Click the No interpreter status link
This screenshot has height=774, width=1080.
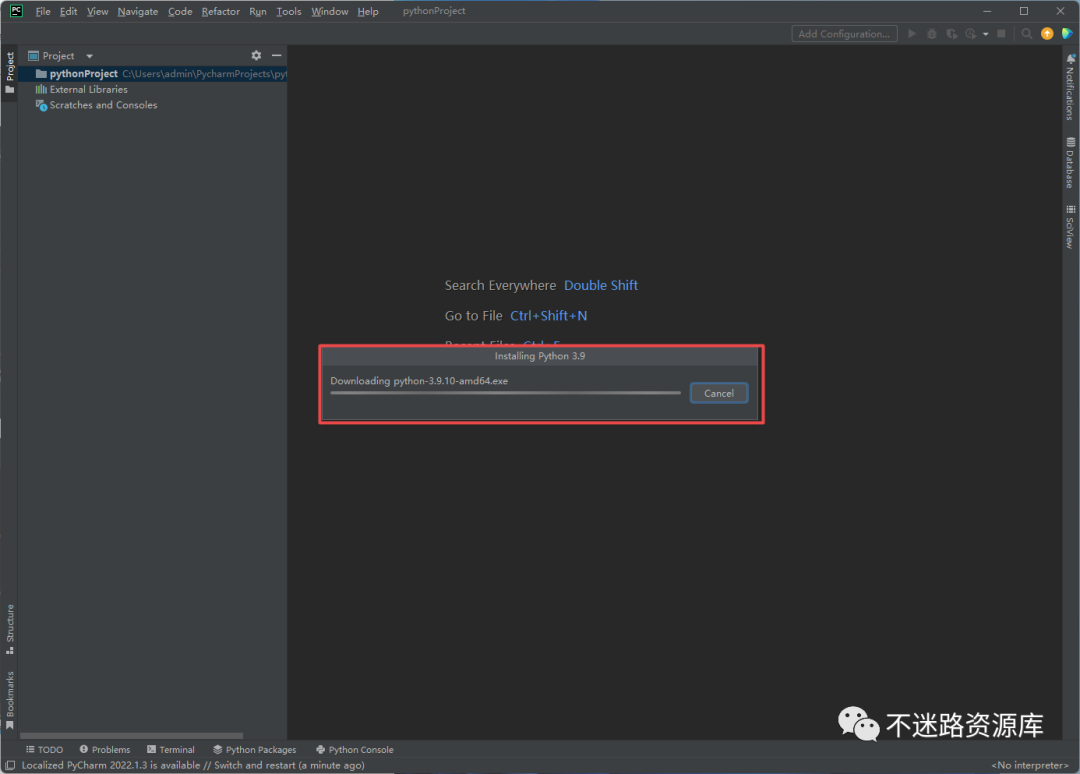tap(1028, 766)
